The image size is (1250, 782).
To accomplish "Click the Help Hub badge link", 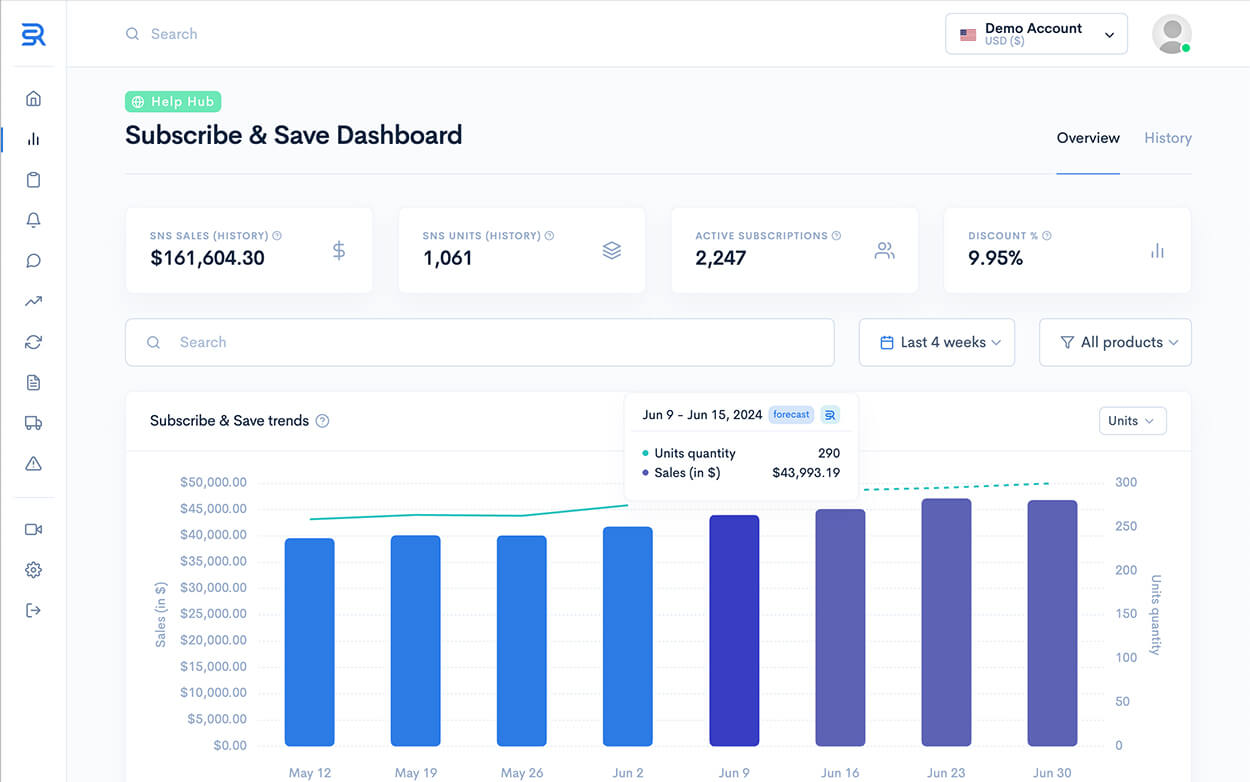I will click(x=173, y=102).
